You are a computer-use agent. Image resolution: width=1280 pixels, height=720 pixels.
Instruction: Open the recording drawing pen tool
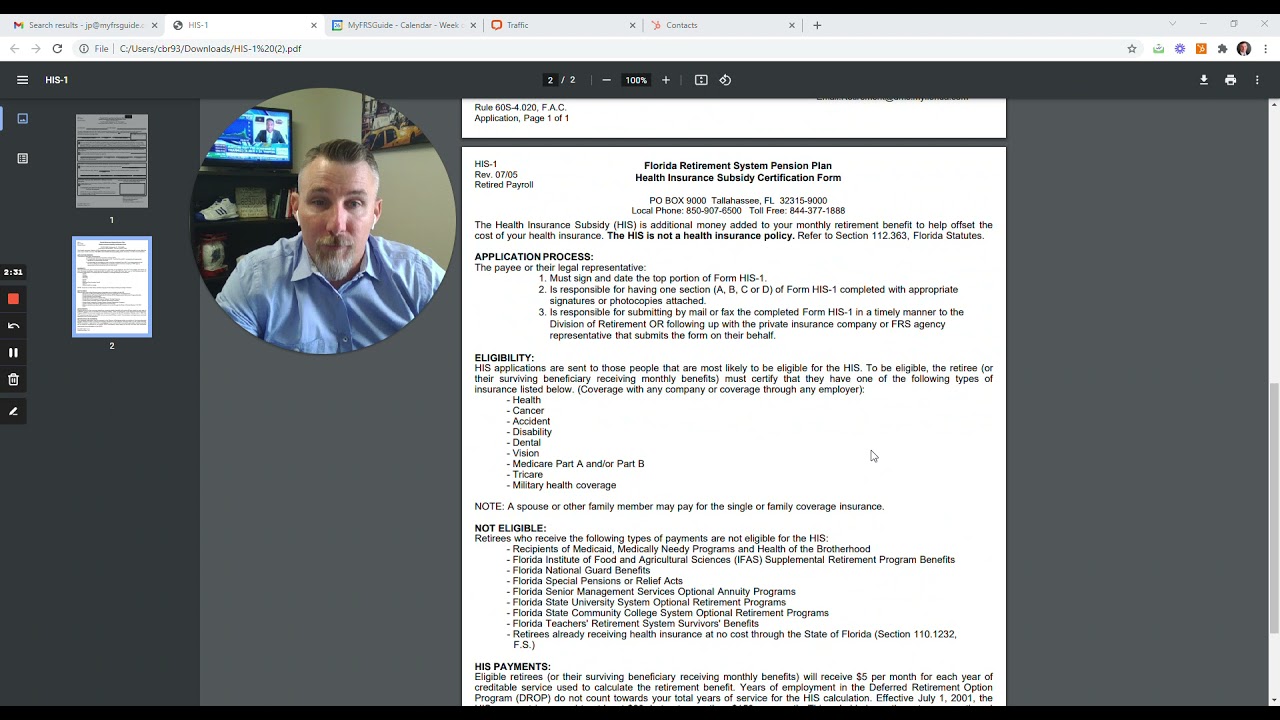(13, 411)
